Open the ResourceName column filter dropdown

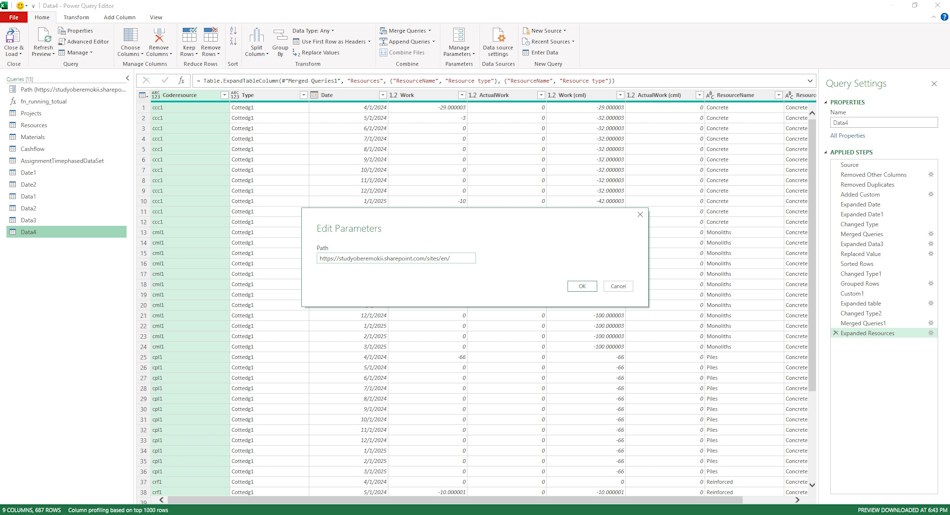tap(779, 95)
